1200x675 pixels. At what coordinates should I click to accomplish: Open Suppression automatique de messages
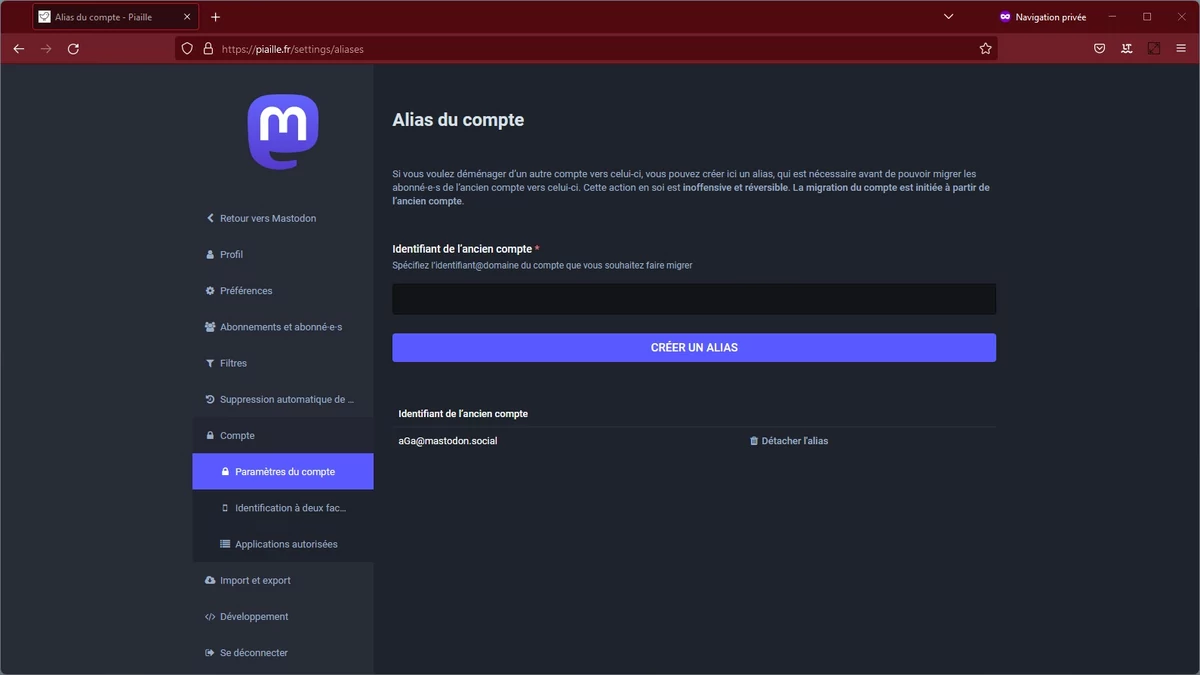[283, 399]
